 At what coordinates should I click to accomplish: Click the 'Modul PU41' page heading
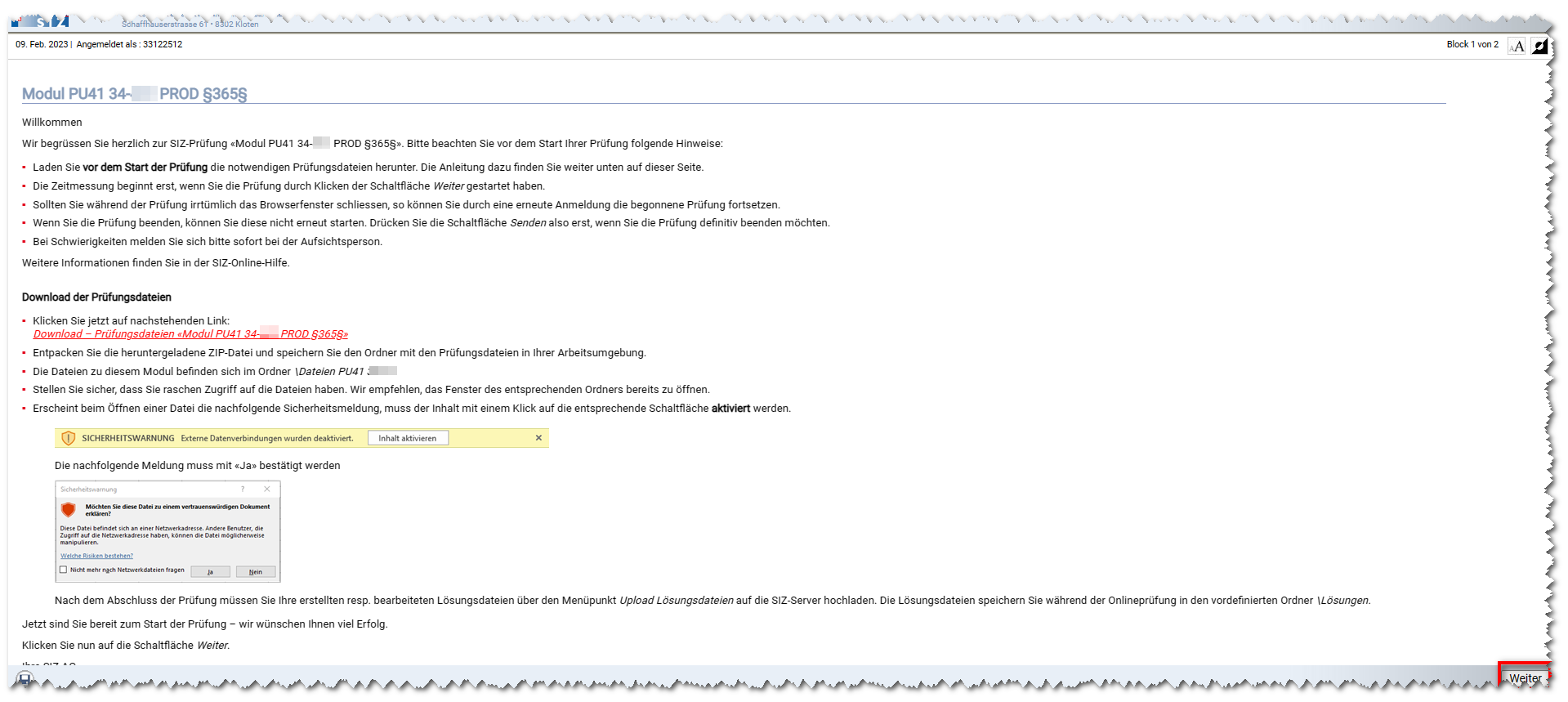pos(134,94)
